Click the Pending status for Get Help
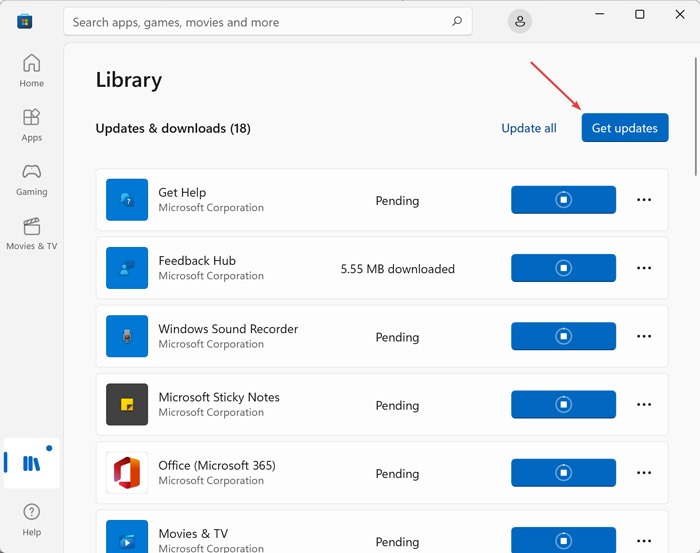Screen dimensions: 700x553 397,201
